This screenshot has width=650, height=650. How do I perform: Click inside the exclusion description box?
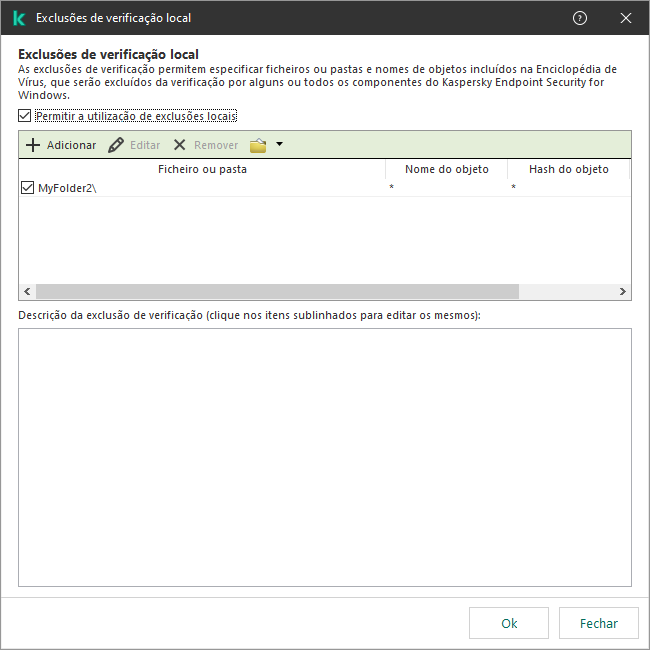coord(325,457)
